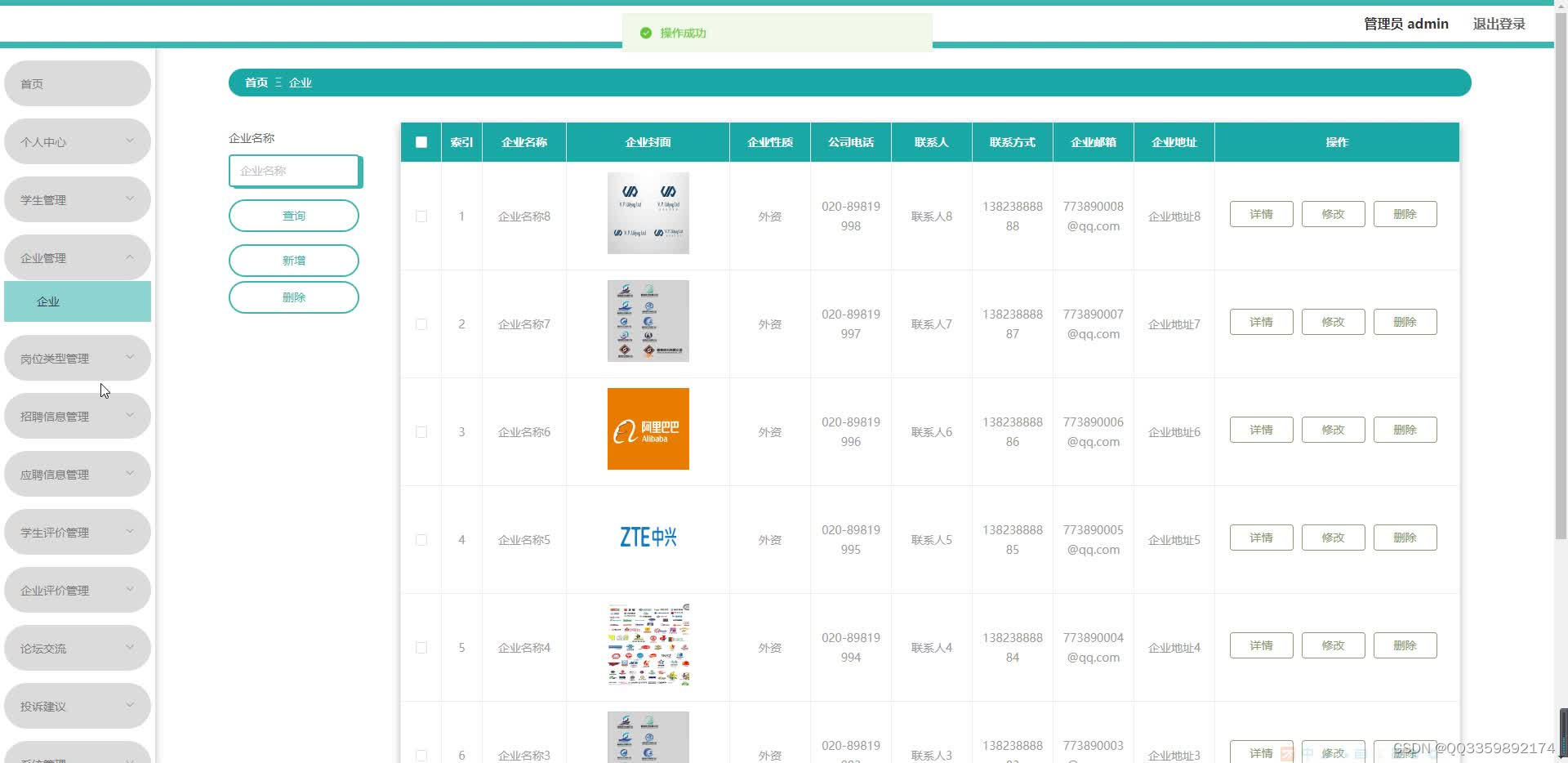Click the 索引 column header
1568x763 pixels.
tap(461, 142)
